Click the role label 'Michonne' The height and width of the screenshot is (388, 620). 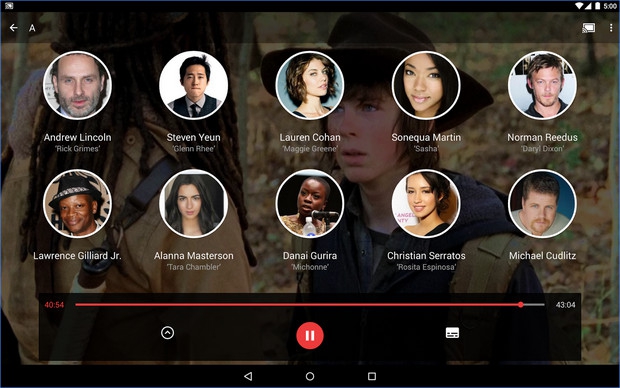coord(310,267)
